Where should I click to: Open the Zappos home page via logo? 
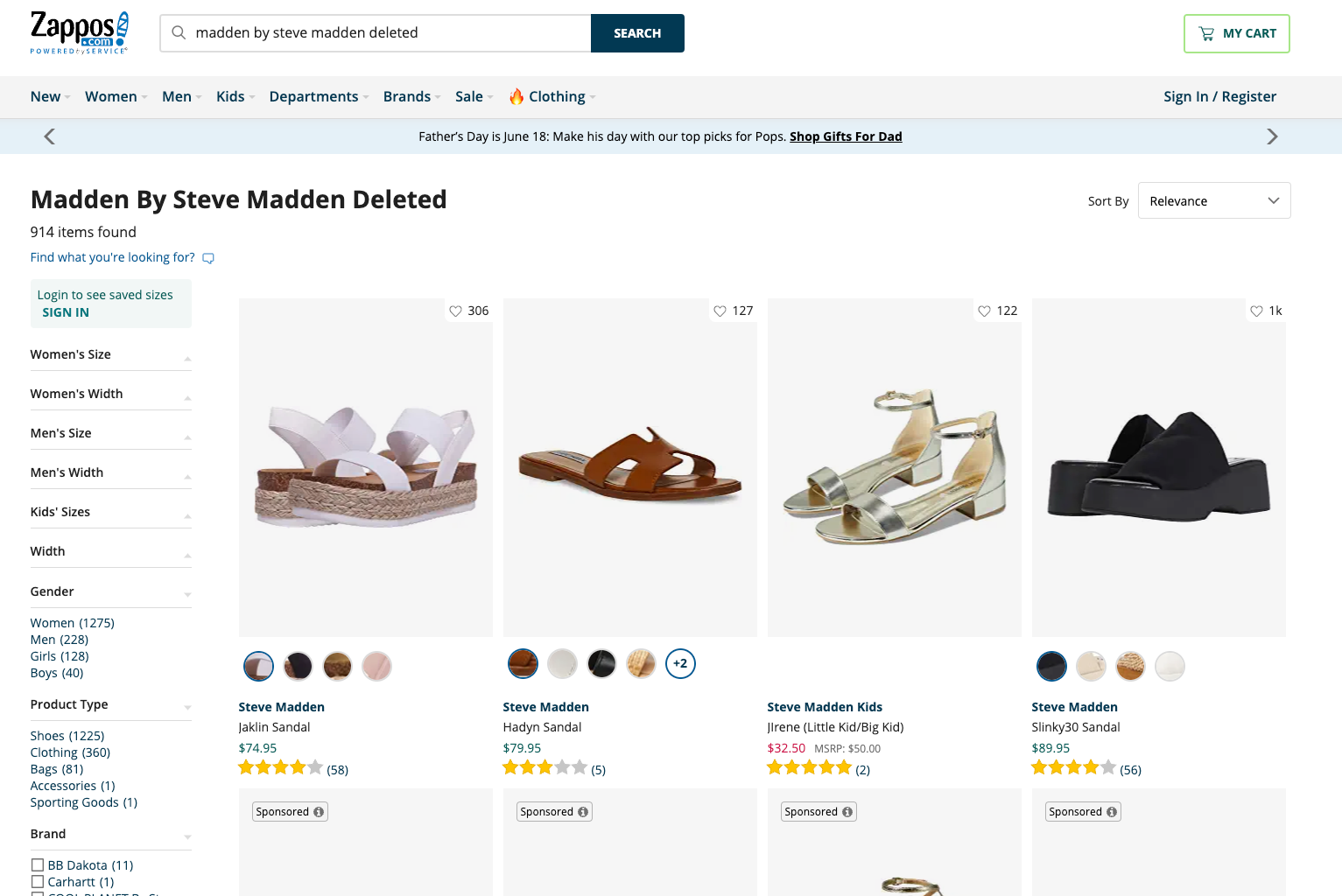(x=77, y=31)
